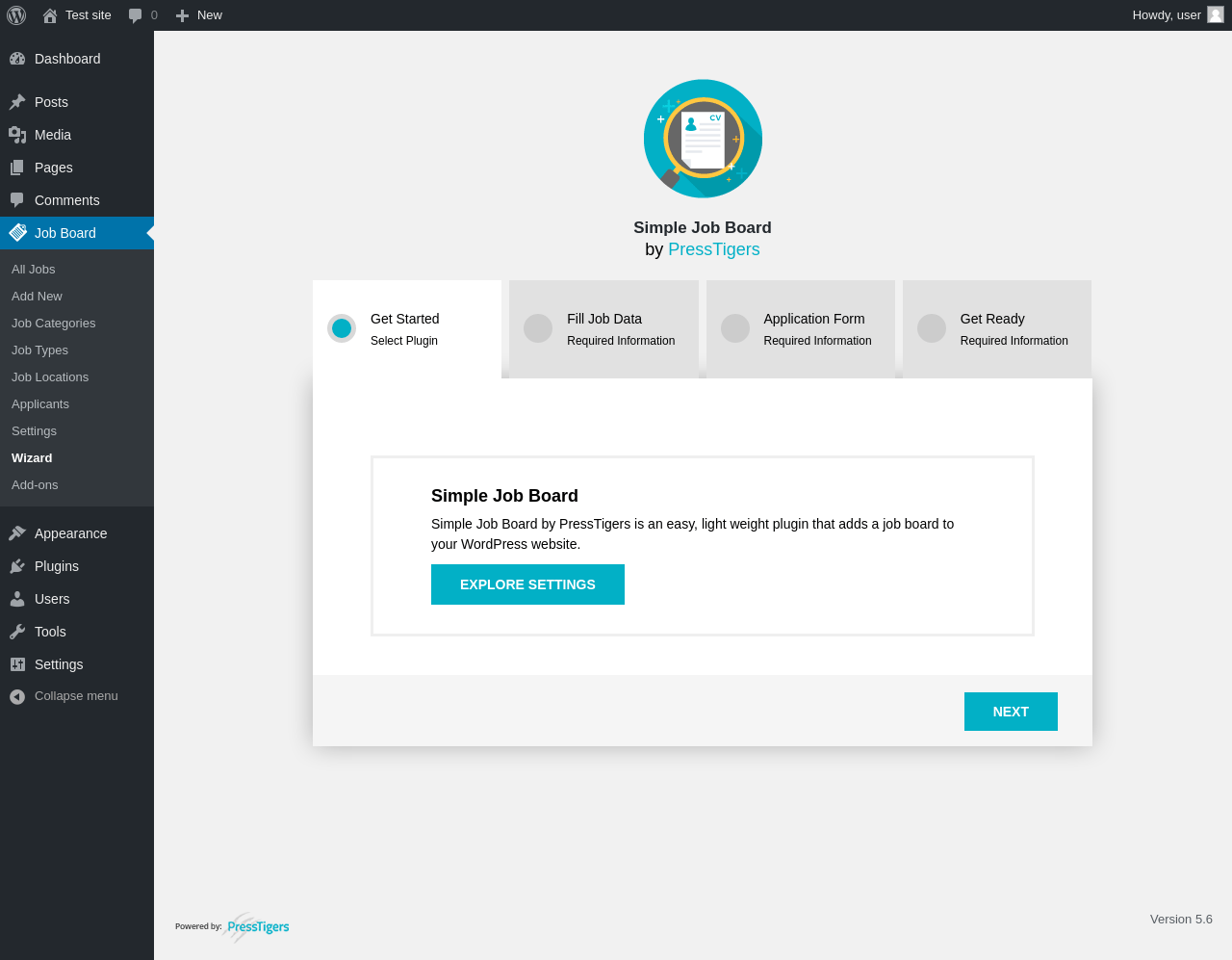This screenshot has width=1232, height=960.
Task: Open the Howdy, user account menu
Action: point(1177,15)
